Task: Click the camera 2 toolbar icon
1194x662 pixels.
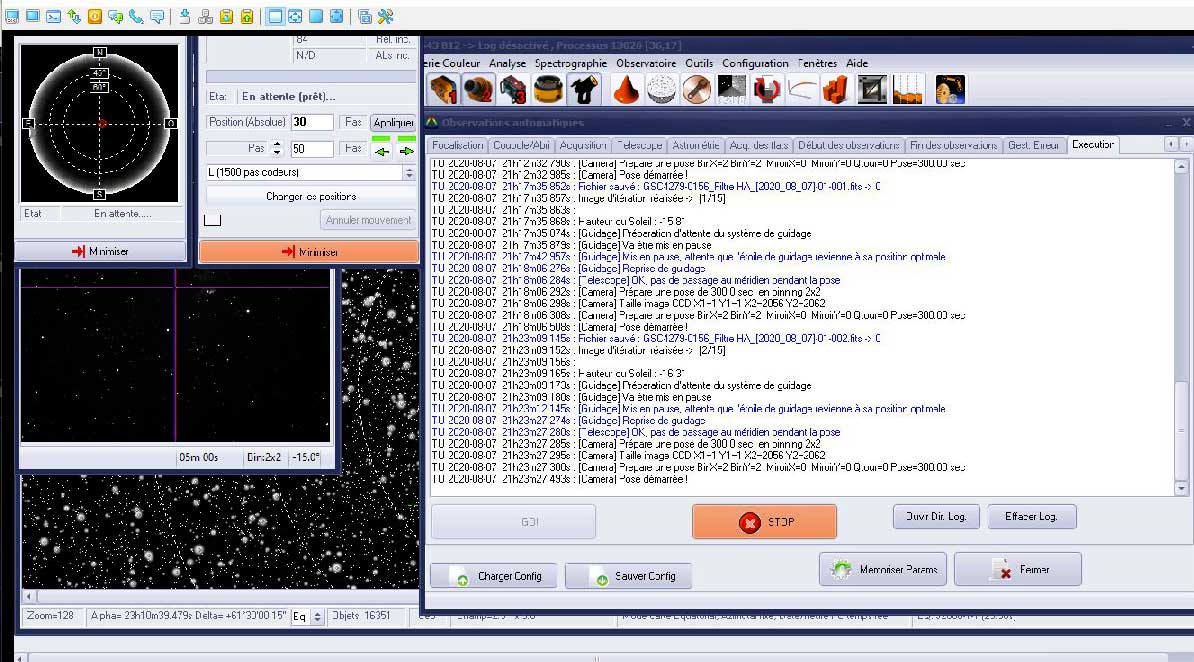Action: [x=478, y=90]
